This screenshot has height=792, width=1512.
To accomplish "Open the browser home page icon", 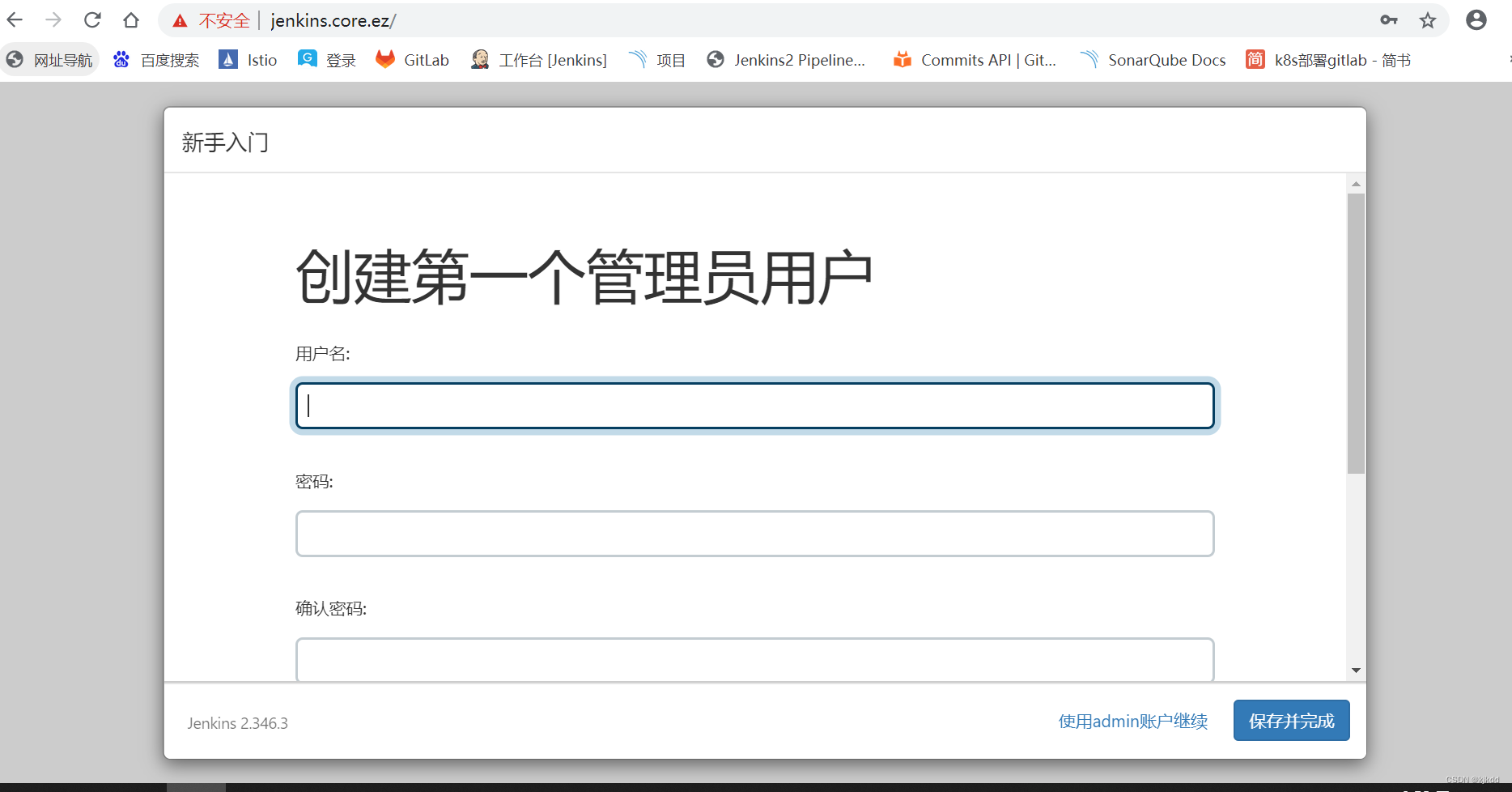I will pyautogui.click(x=131, y=20).
